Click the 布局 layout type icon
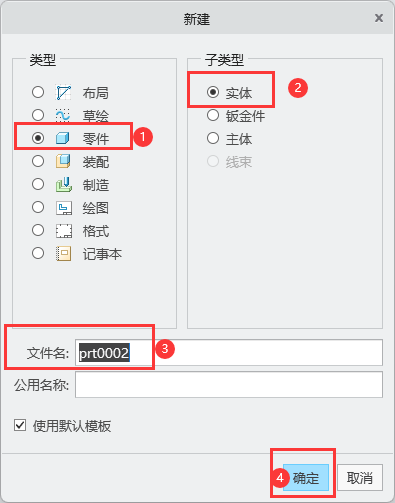 (x=63, y=92)
